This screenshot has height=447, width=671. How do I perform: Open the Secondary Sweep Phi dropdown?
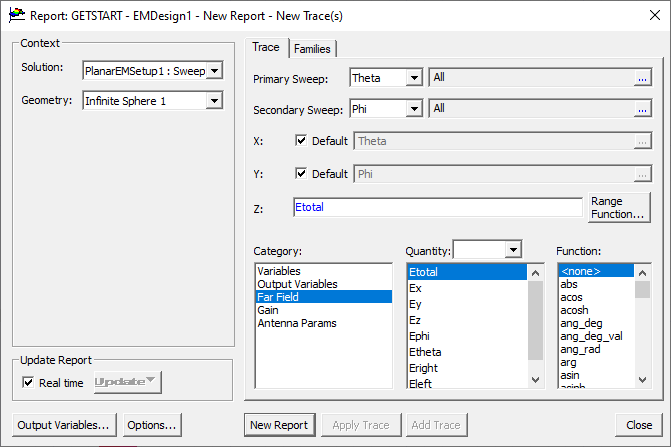click(x=414, y=109)
